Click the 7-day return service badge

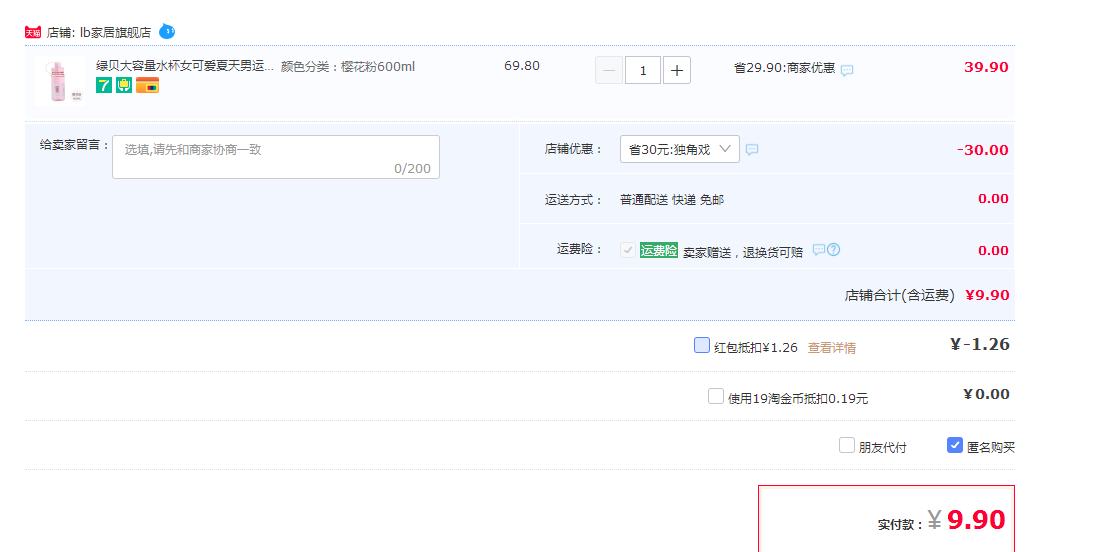point(104,86)
